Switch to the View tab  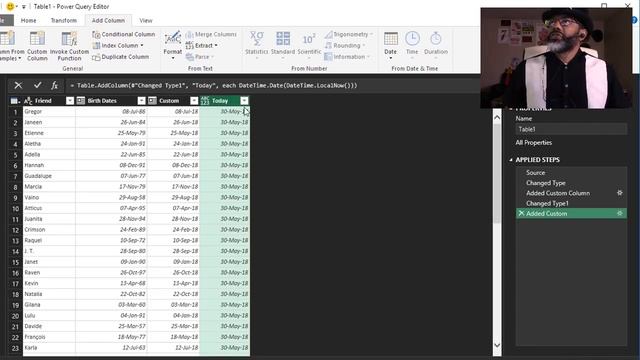click(x=146, y=20)
